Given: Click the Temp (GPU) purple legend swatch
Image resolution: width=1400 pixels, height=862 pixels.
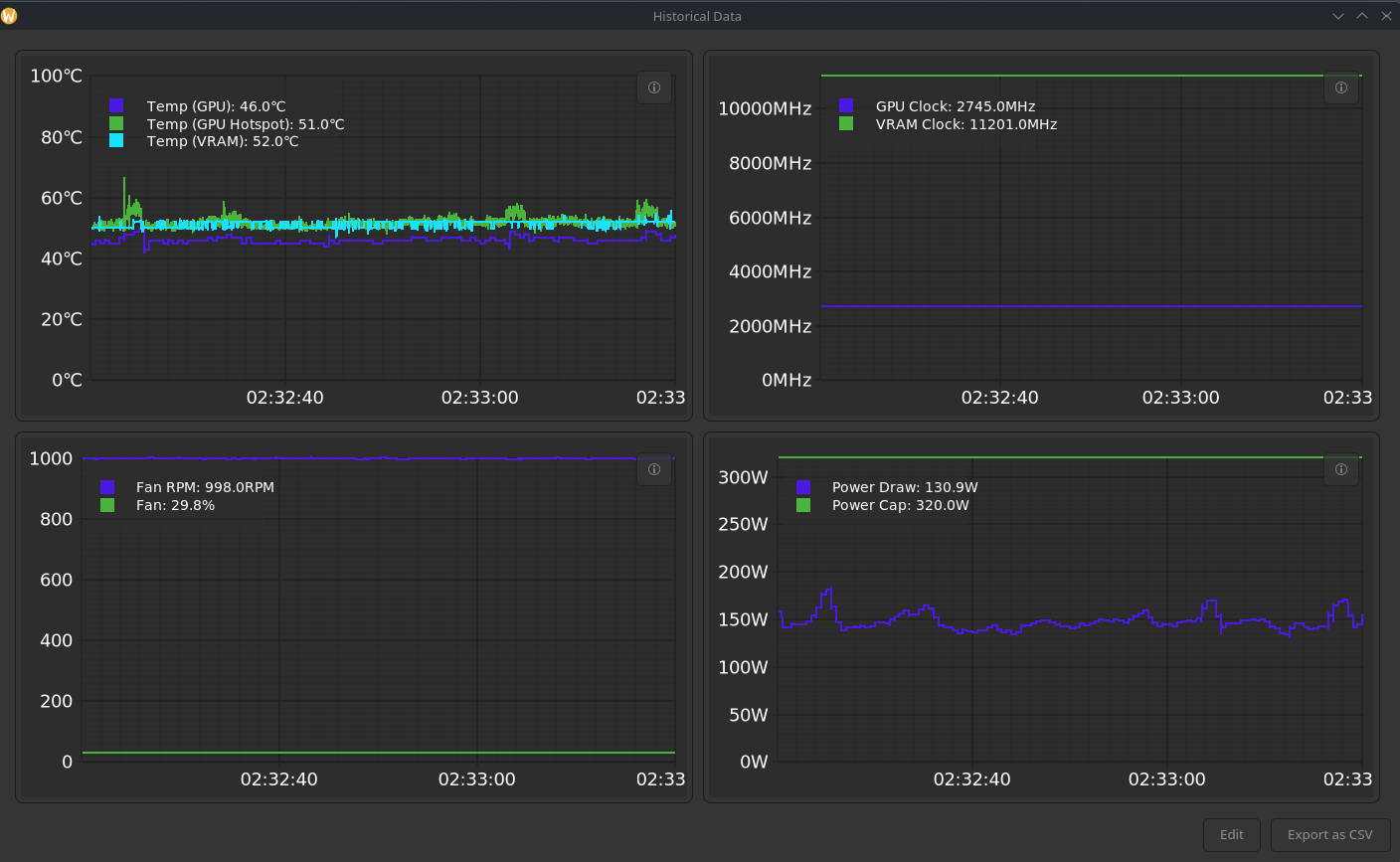Looking at the screenshot, I should [116, 106].
